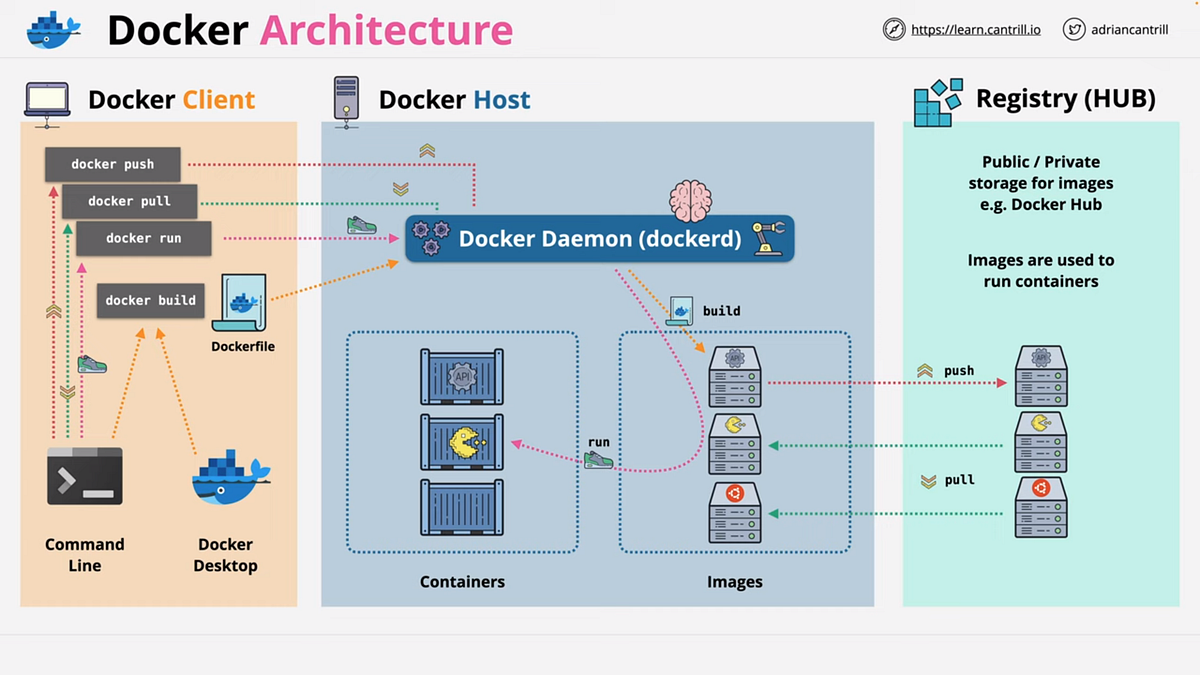The image size is (1200, 675).
Task: Select the Dockerfile icon
Action: coord(242,300)
